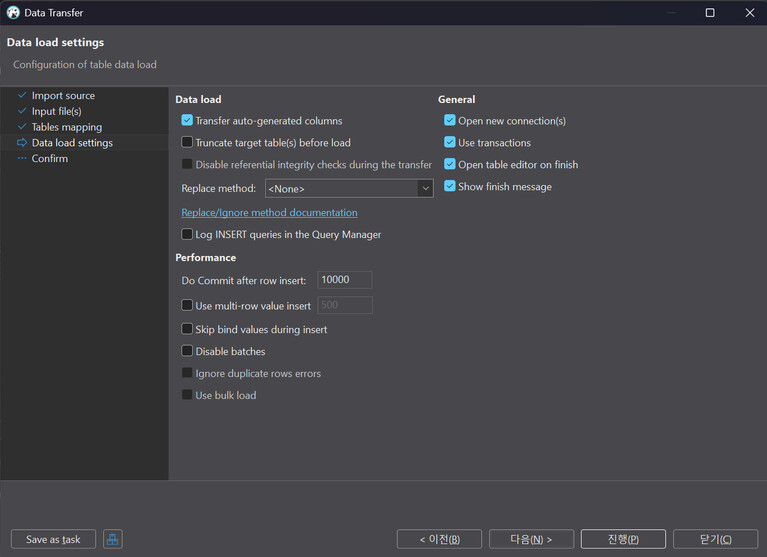The height and width of the screenshot is (557, 767).
Task: Open the Replace method dropdown
Action: coord(349,188)
